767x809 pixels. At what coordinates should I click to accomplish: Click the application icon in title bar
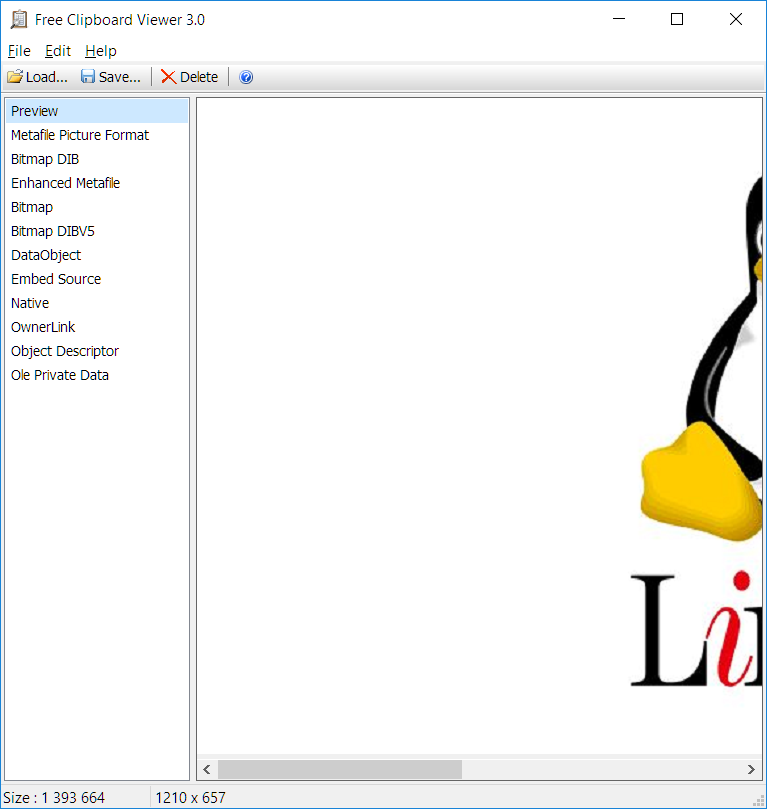pos(18,19)
